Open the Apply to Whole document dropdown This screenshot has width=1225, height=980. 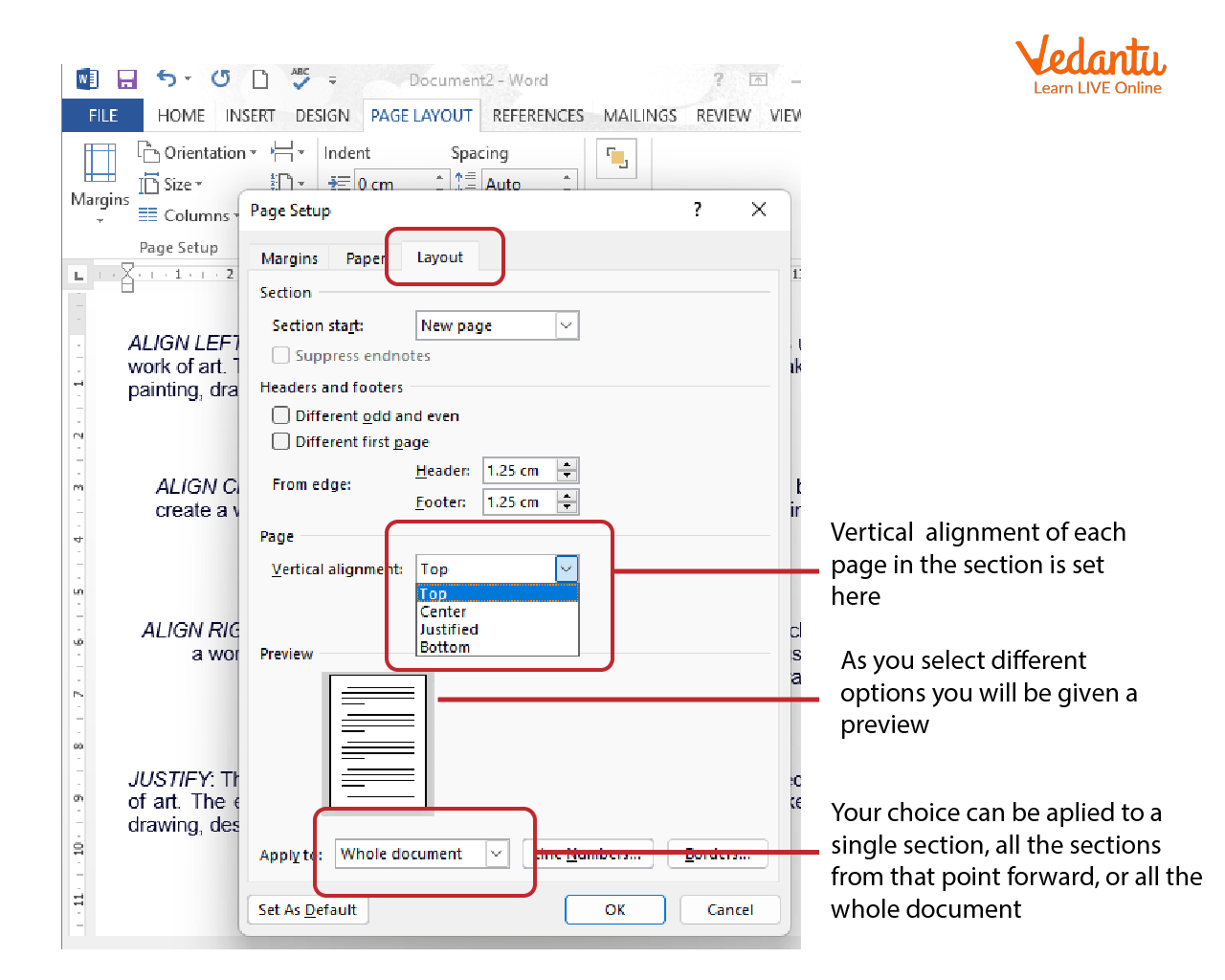497,854
